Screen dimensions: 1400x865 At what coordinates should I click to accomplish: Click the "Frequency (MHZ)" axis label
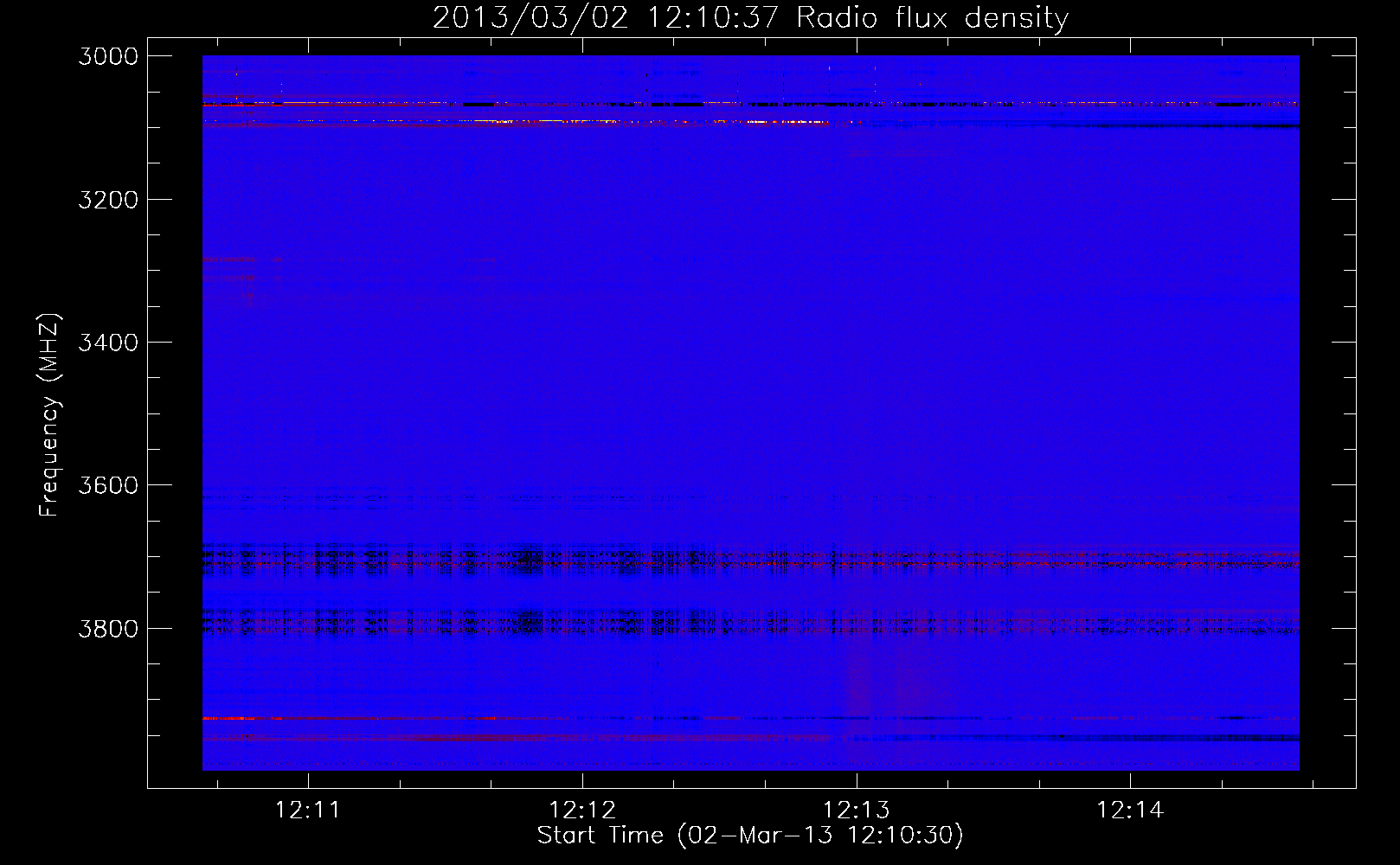coord(48,415)
